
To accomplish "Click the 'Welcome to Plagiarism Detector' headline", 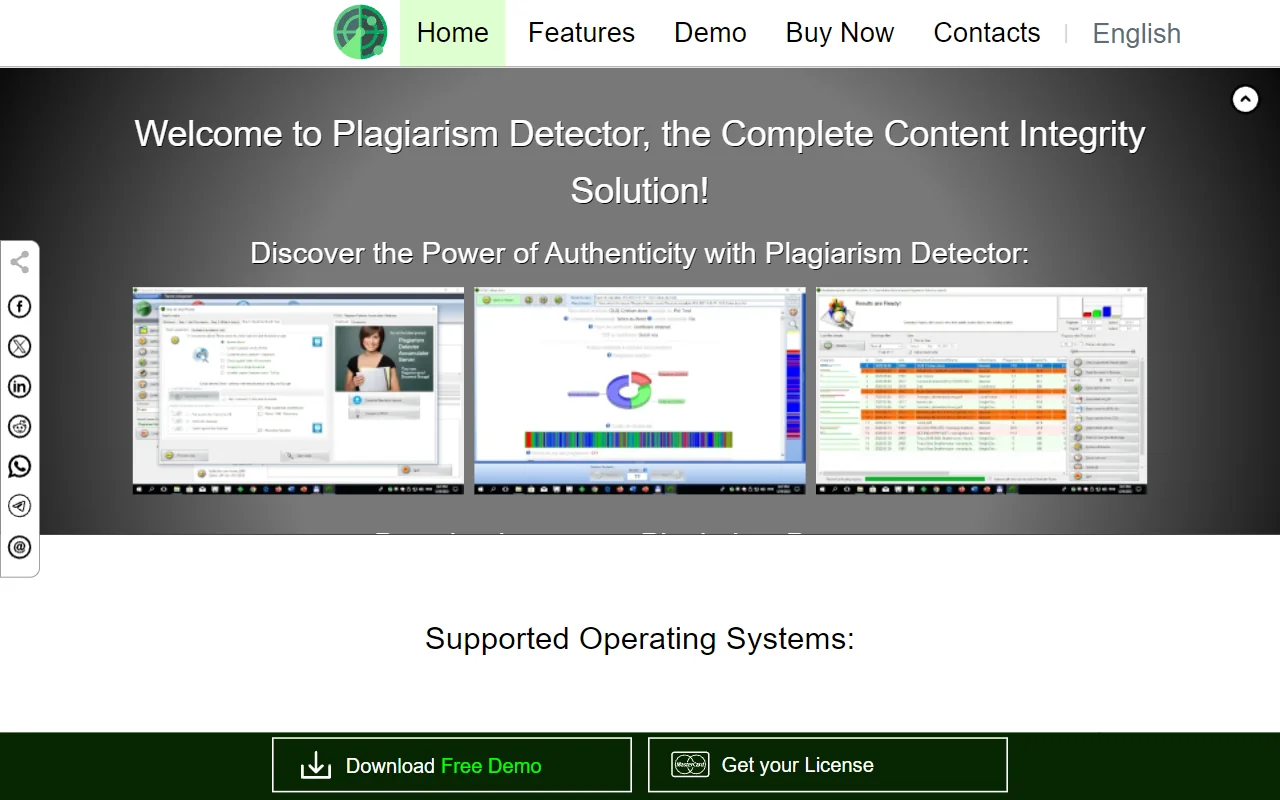I will click(640, 162).
